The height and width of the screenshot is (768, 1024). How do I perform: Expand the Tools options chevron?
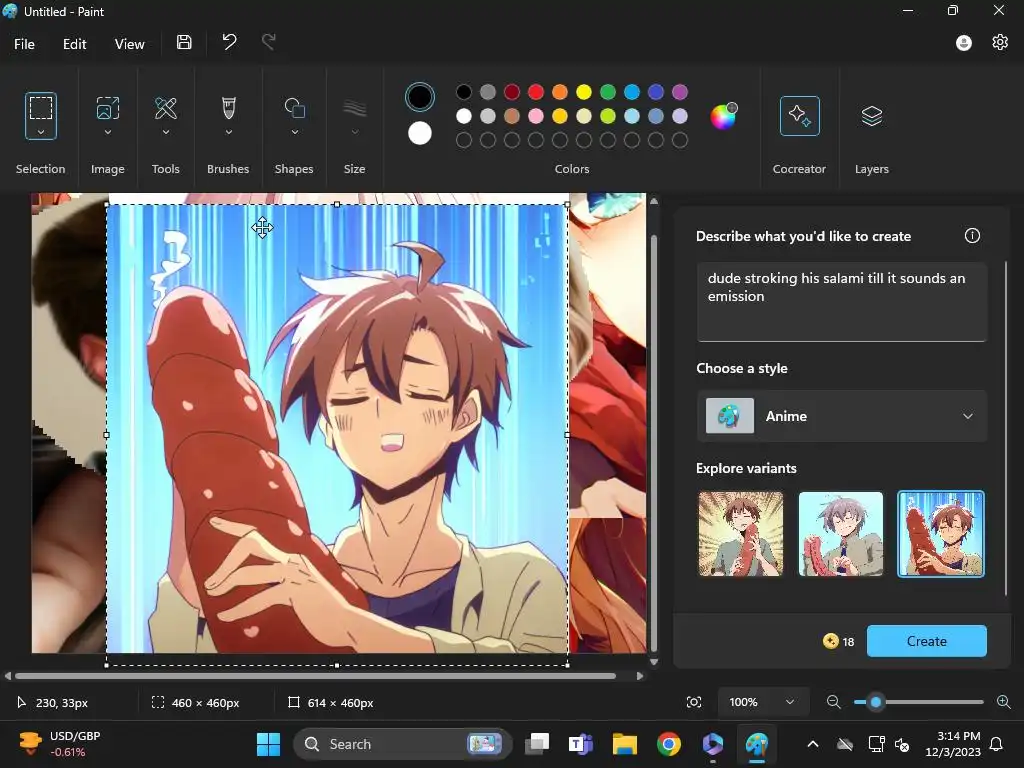(166, 132)
